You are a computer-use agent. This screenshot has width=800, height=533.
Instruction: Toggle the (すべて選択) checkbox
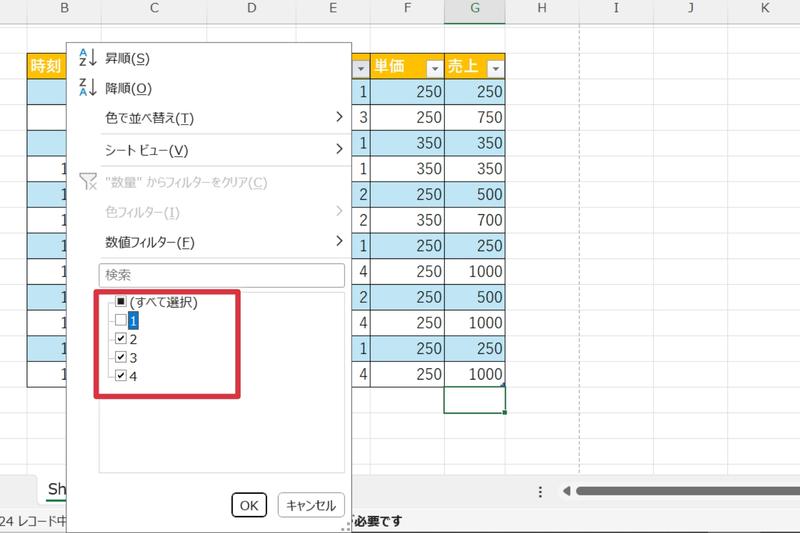pyautogui.click(x=121, y=301)
